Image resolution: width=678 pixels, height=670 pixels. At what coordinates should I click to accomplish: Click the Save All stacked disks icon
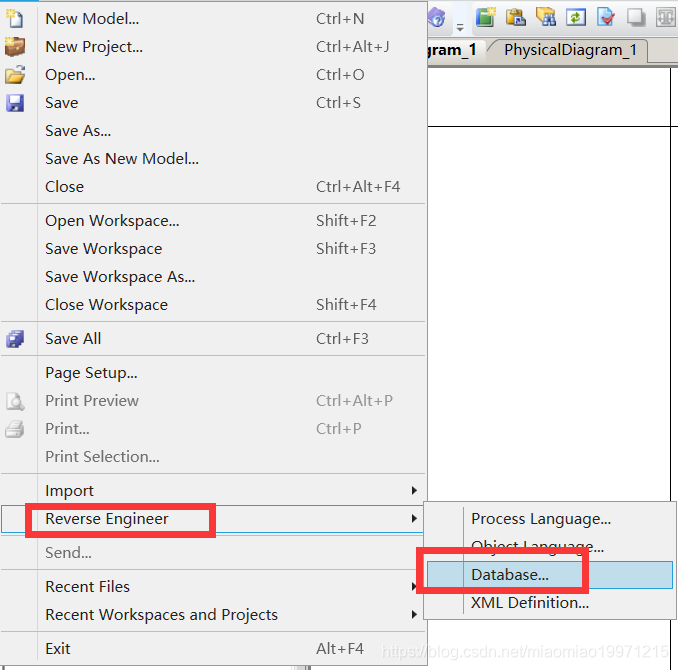[x=15, y=339]
